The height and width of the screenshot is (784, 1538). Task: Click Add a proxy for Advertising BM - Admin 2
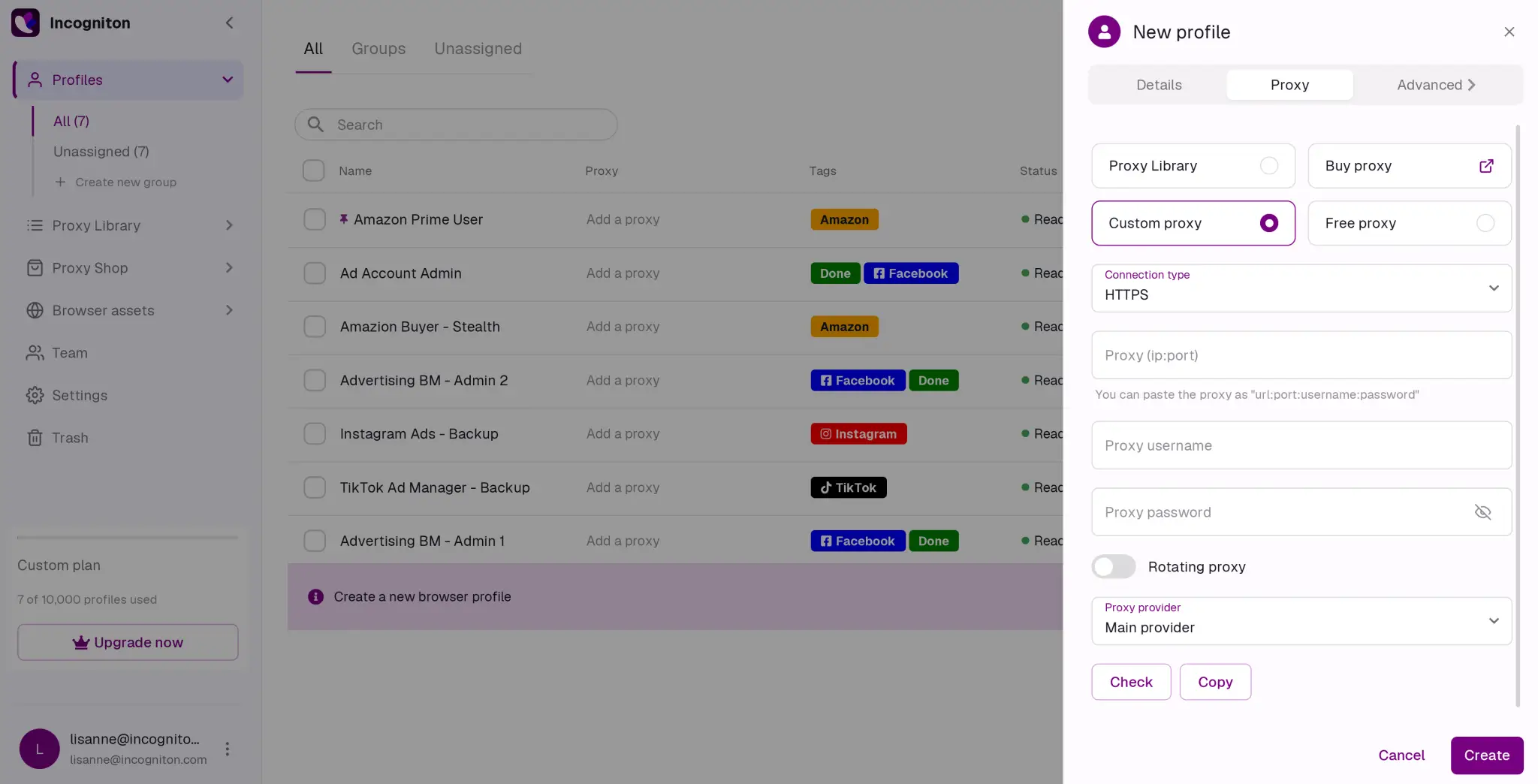(x=623, y=381)
